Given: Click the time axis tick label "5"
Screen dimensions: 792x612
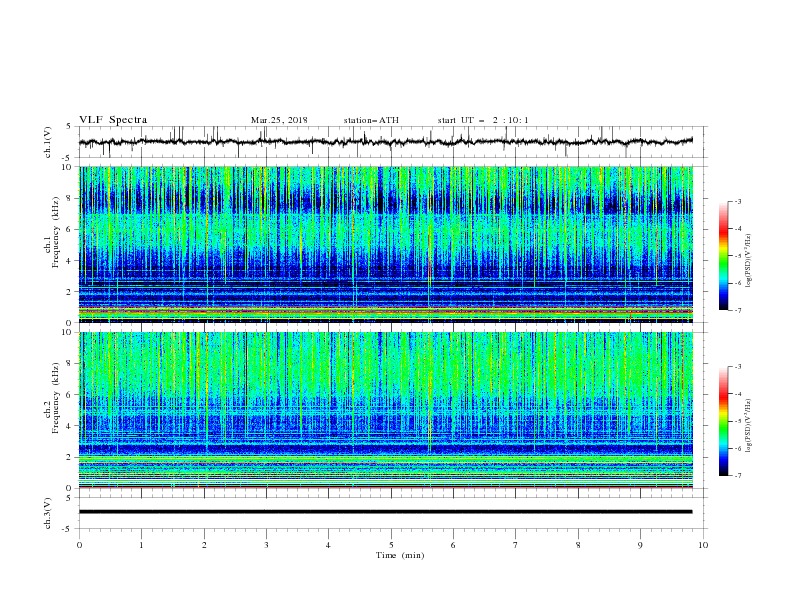Looking at the screenshot, I should (x=391, y=545).
